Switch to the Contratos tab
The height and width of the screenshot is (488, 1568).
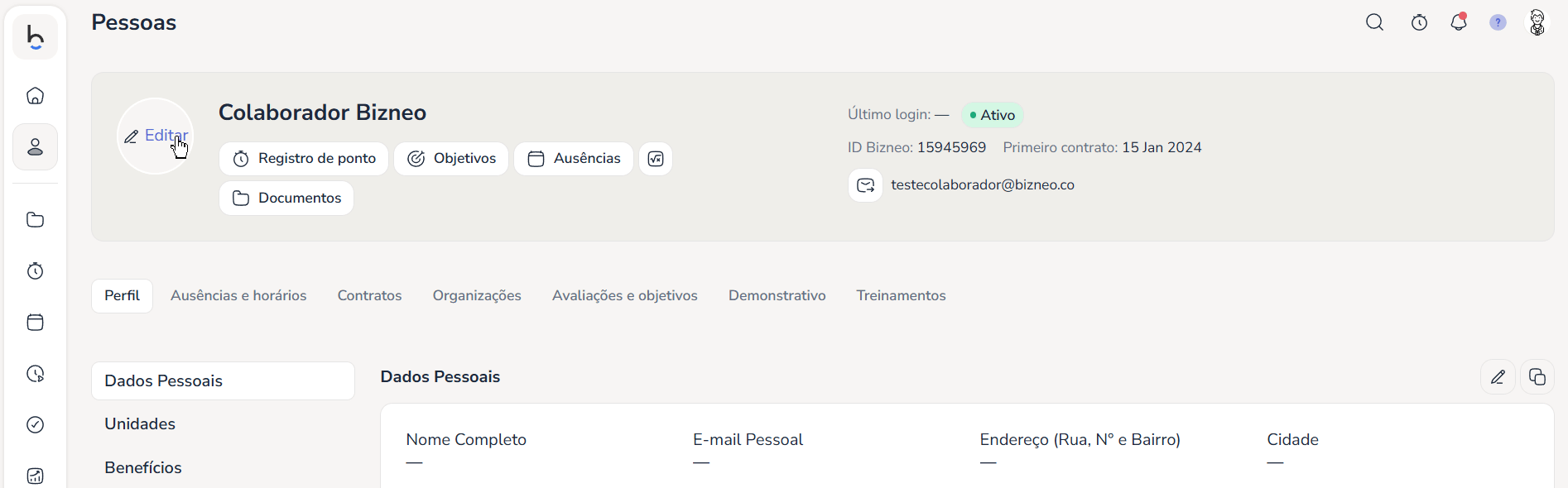pyautogui.click(x=369, y=296)
